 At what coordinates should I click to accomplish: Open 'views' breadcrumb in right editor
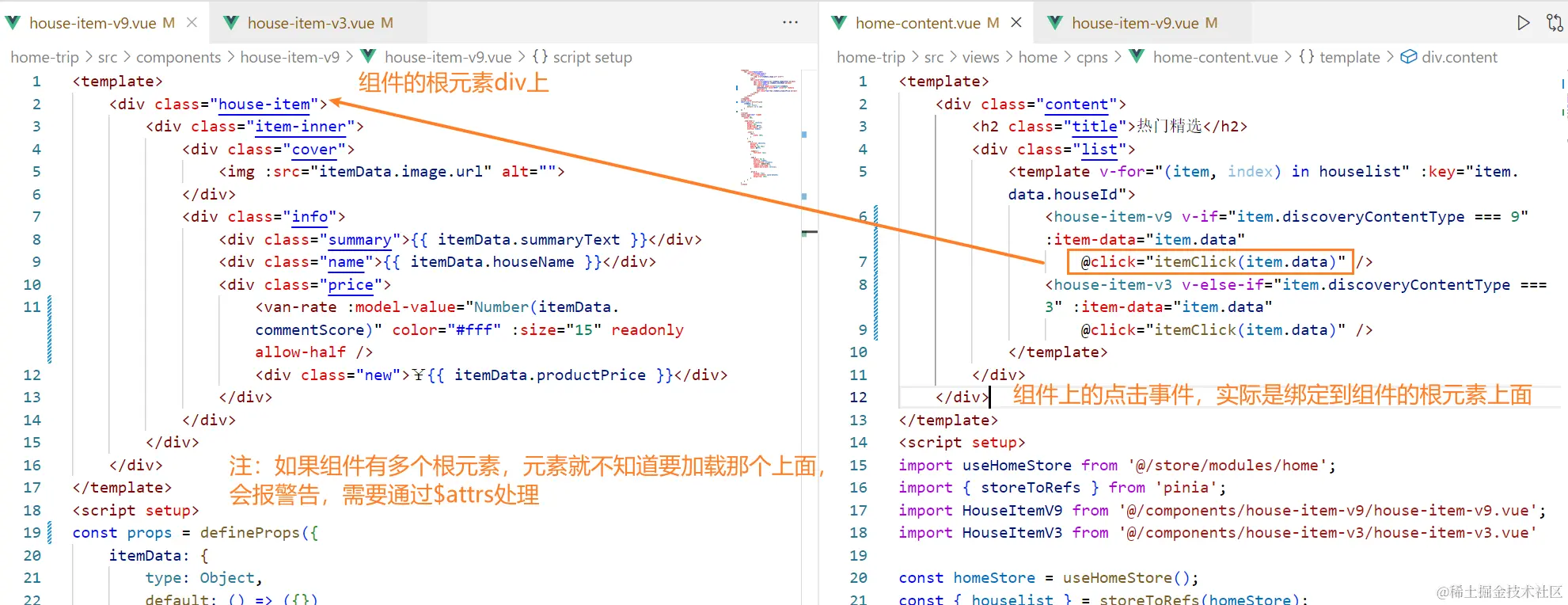pos(981,57)
